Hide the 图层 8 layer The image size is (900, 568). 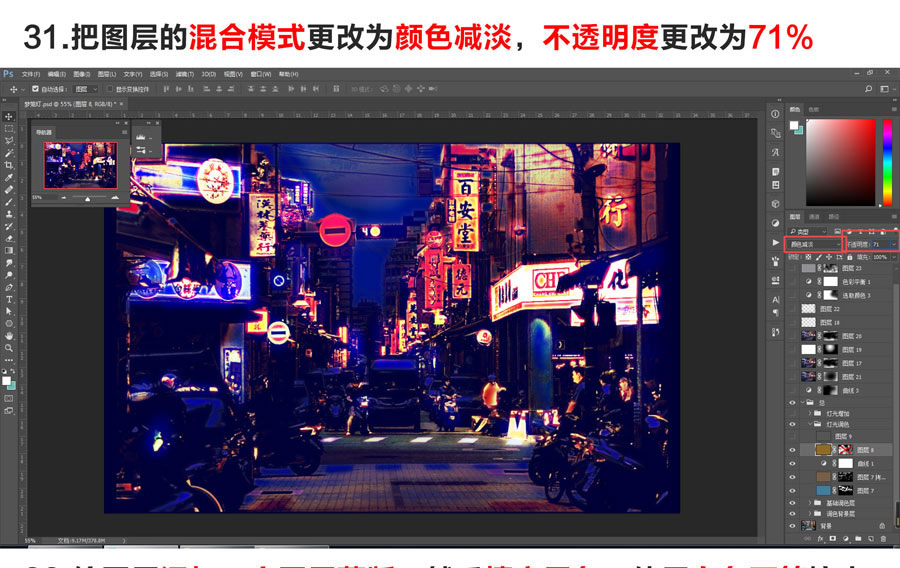793,450
